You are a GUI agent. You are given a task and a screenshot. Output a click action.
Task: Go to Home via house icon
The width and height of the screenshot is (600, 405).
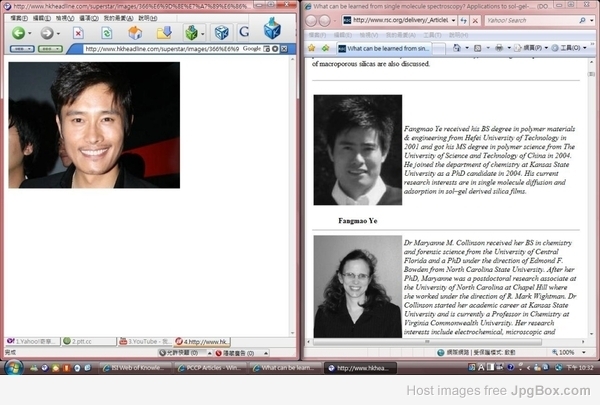134,33
